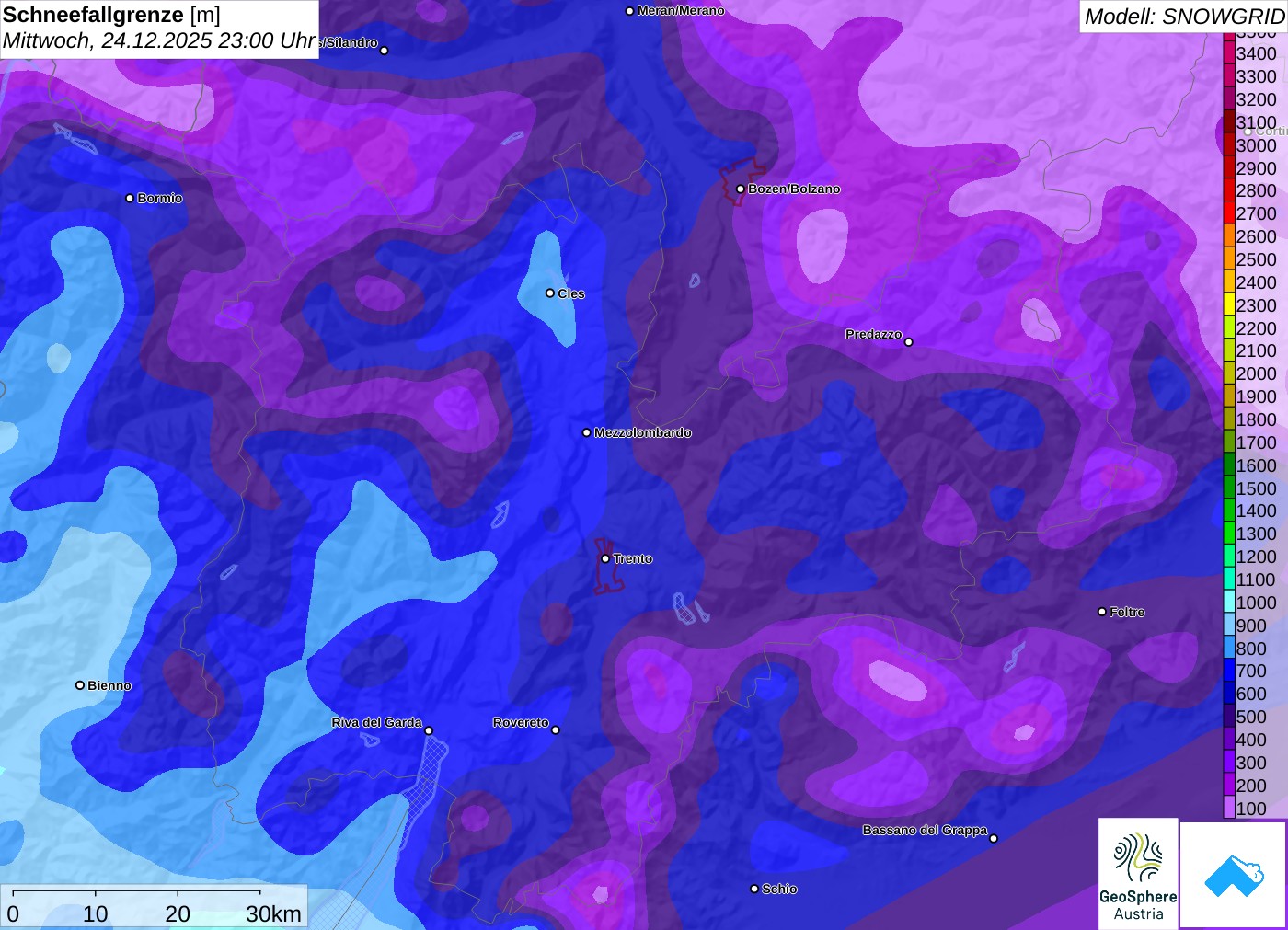Image resolution: width=1288 pixels, height=930 pixels.
Task: Click the blue house-and-cloud logo
Action: 1233,875
